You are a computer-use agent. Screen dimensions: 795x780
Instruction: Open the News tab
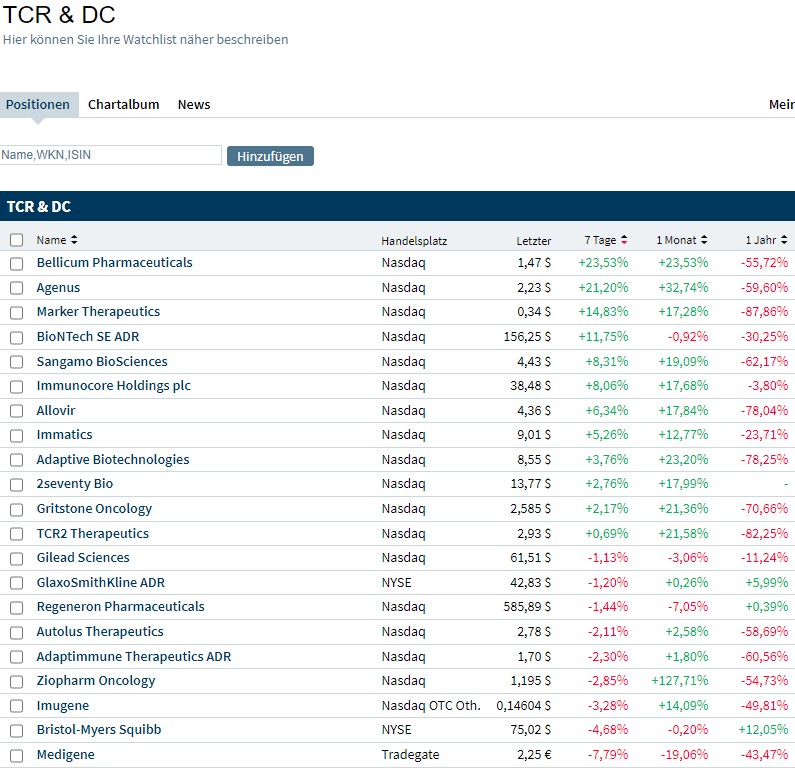[x=194, y=105]
